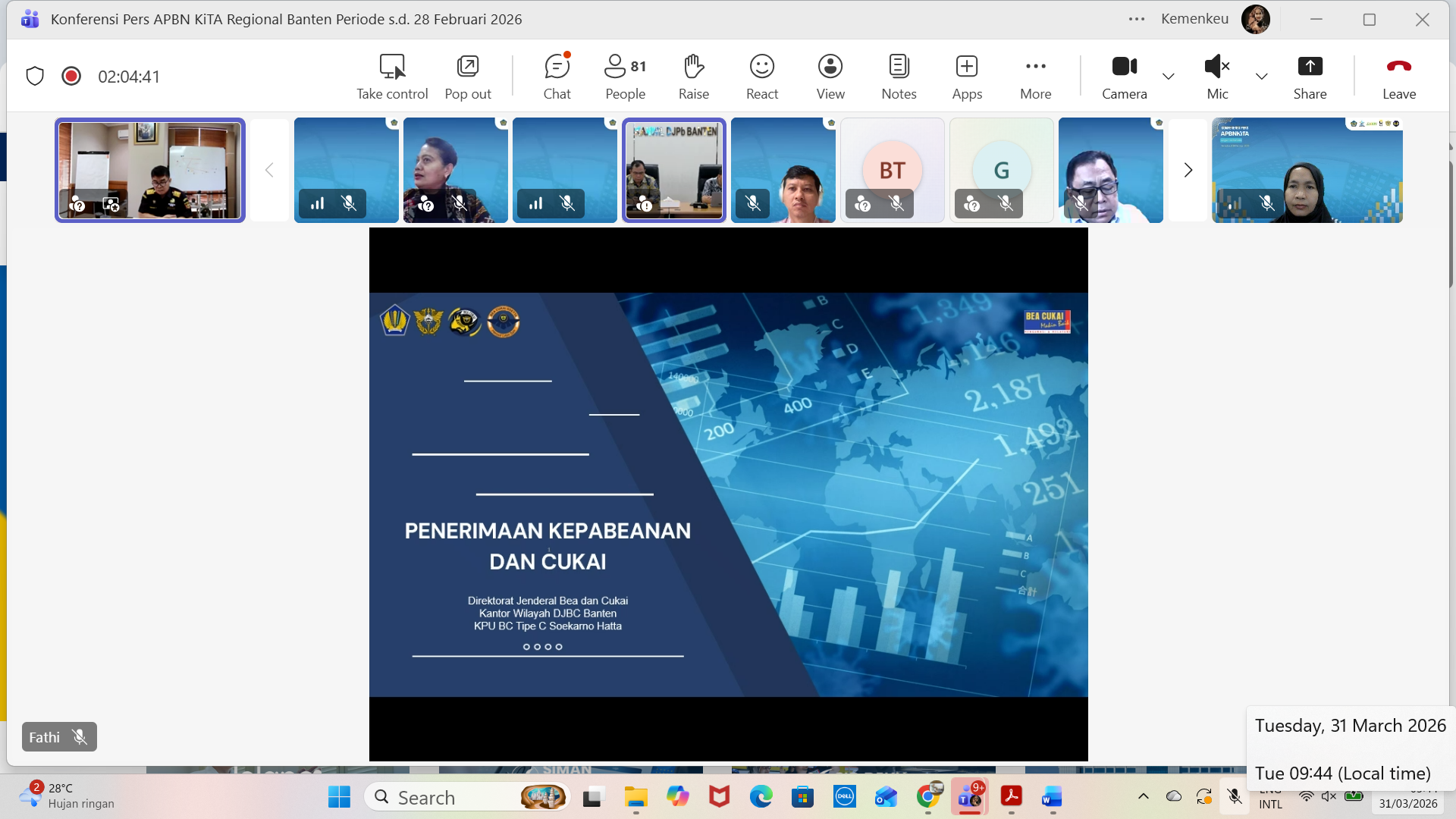This screenshot has height=819, width=1456.
Task: Open the View layout menu
Action: point(830,76)
